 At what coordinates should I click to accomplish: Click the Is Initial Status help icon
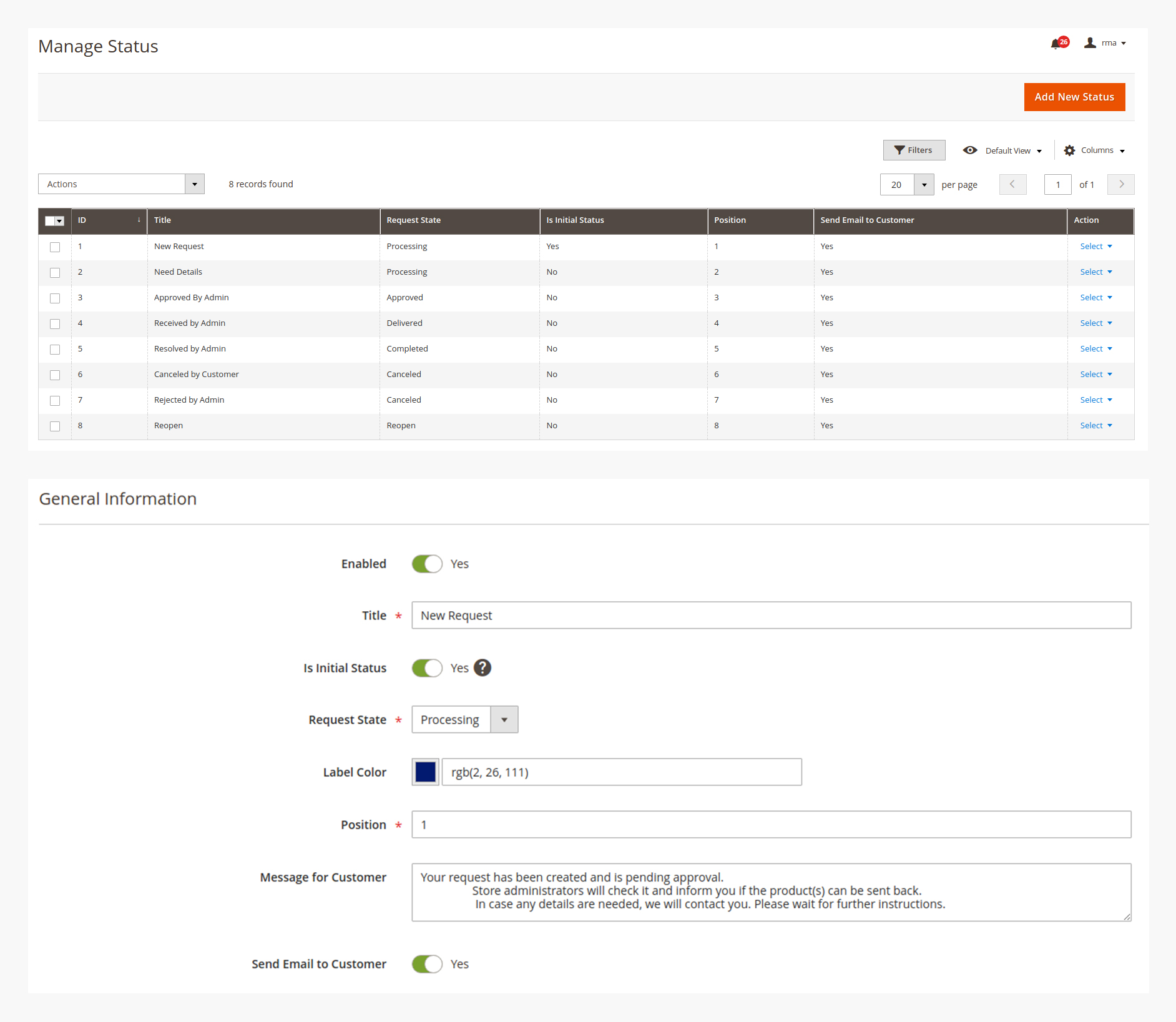tap(483, 668)
